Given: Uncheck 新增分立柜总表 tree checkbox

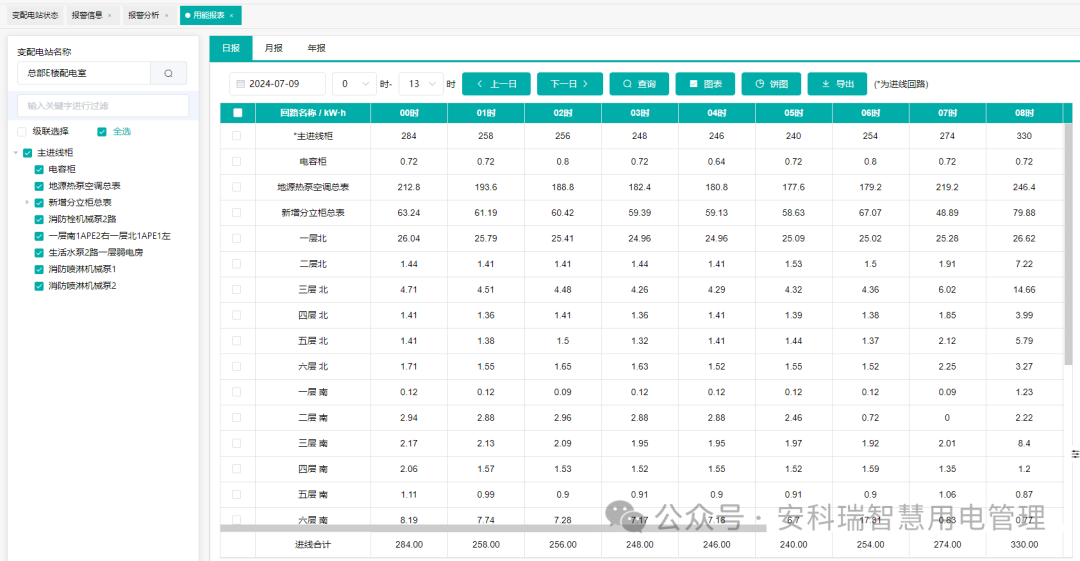Looking at the screenshot, I should click(x=39, y=203).
